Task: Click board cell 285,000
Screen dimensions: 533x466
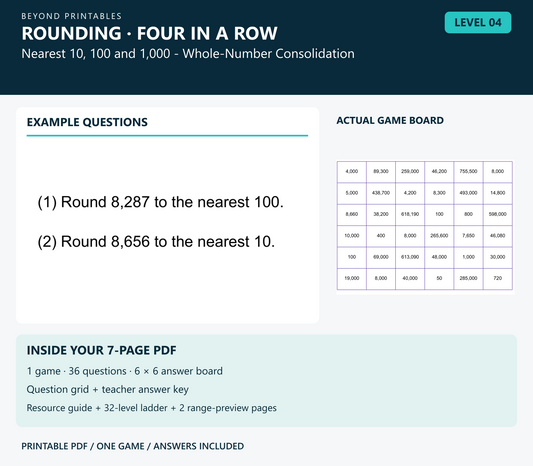Action: (468, 278)
